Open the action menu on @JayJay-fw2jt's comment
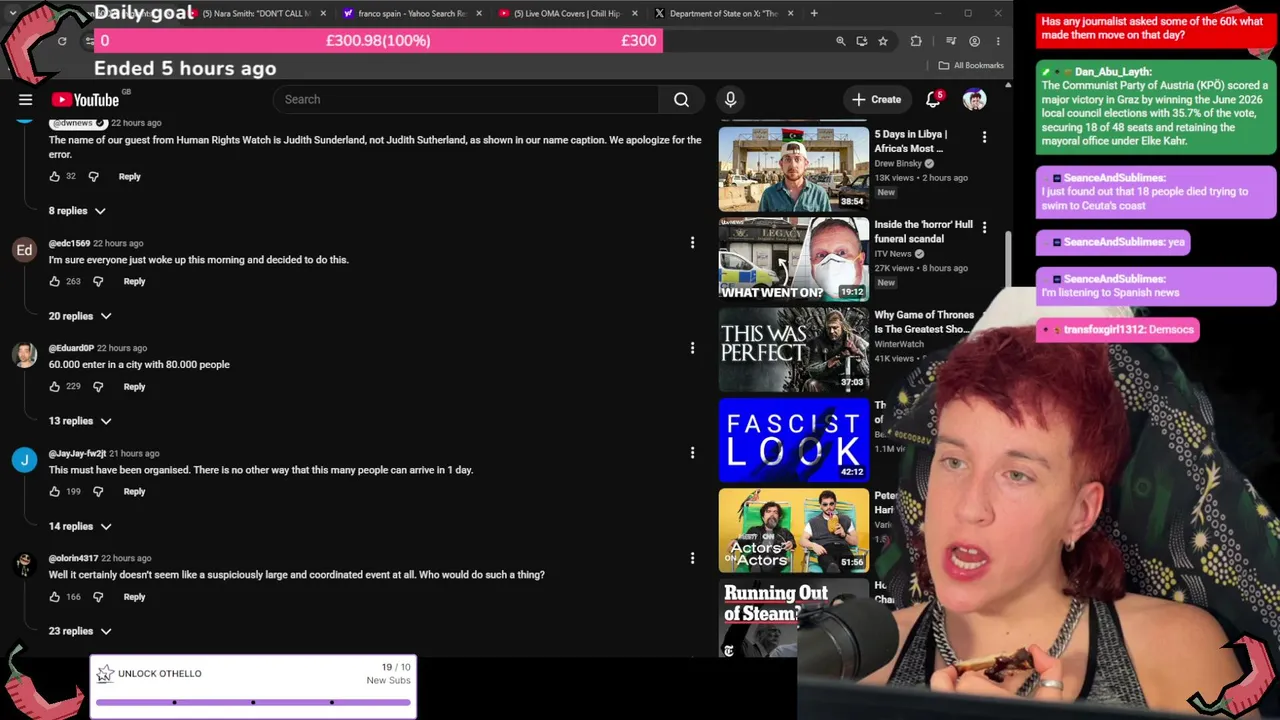 tap(692, 453)
